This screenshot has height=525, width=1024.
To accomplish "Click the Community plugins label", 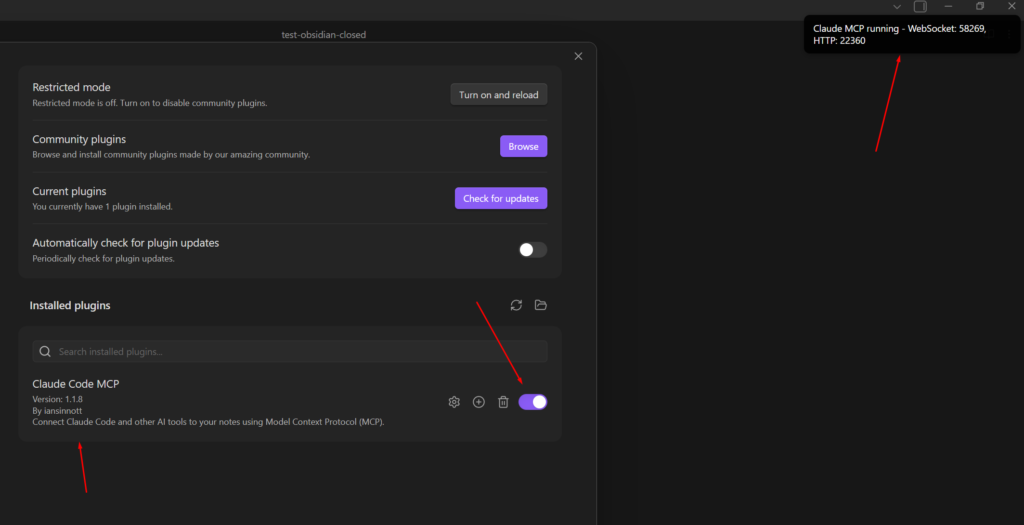I will point(79,139).
